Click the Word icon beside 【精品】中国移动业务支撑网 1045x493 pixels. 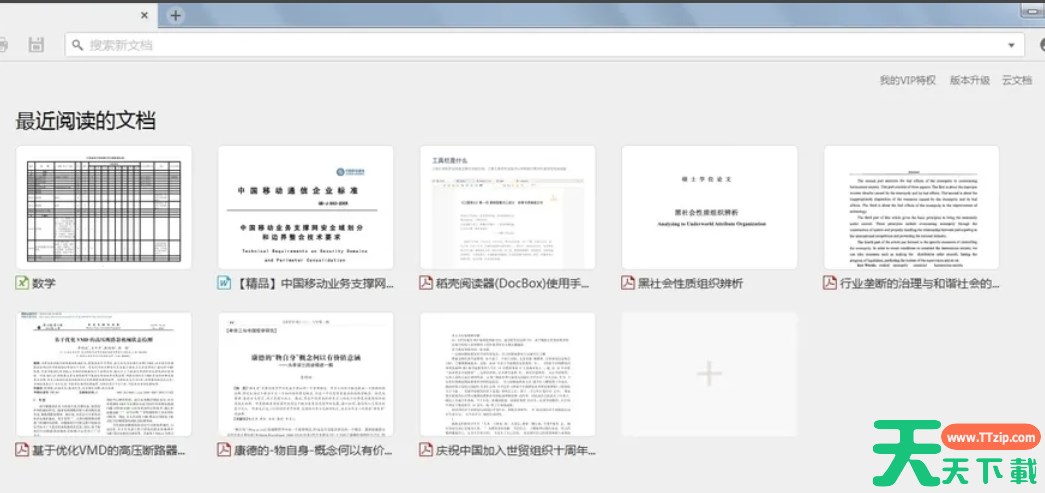click(x=224, y=283)
